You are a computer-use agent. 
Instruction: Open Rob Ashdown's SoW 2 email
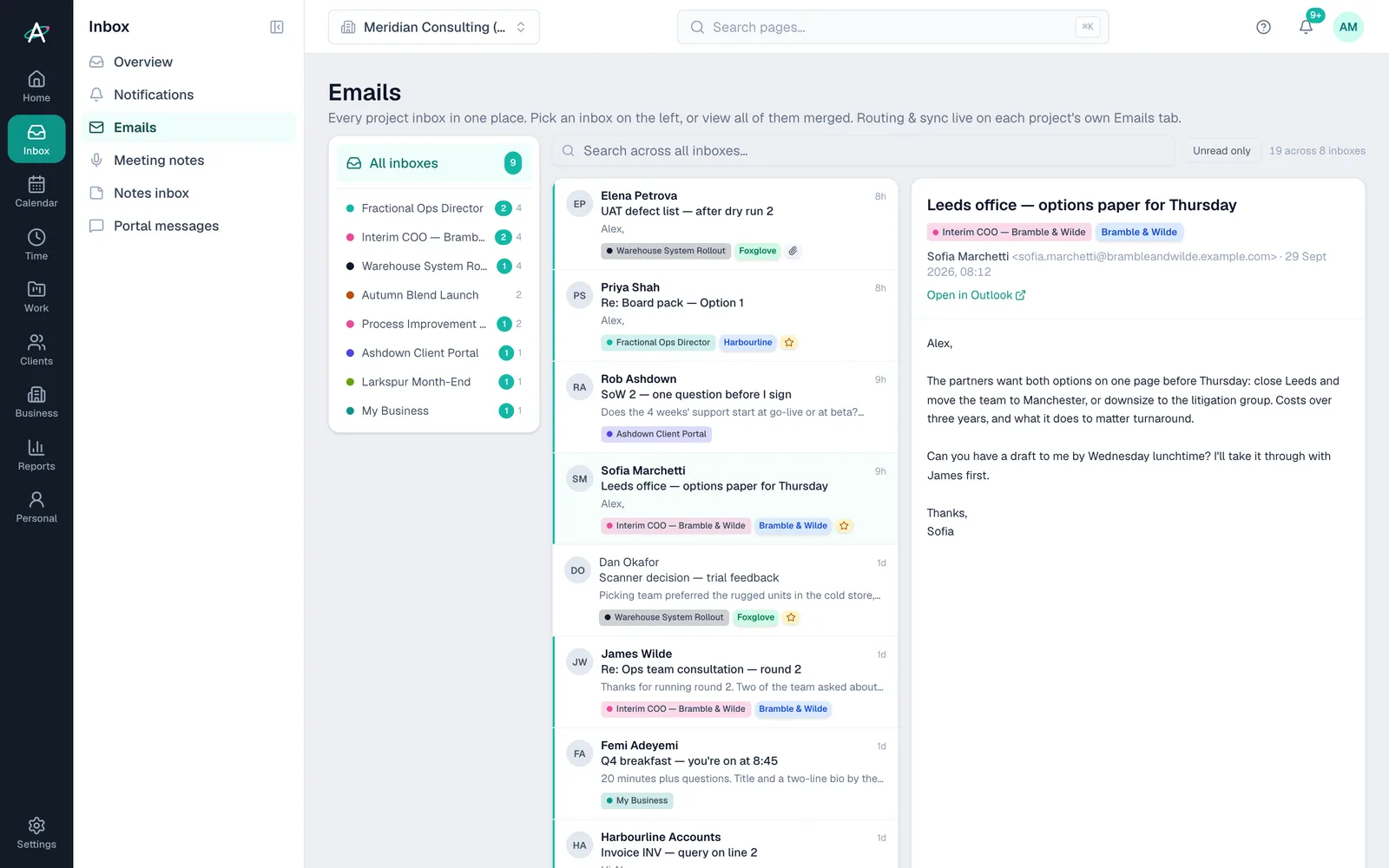726,407
